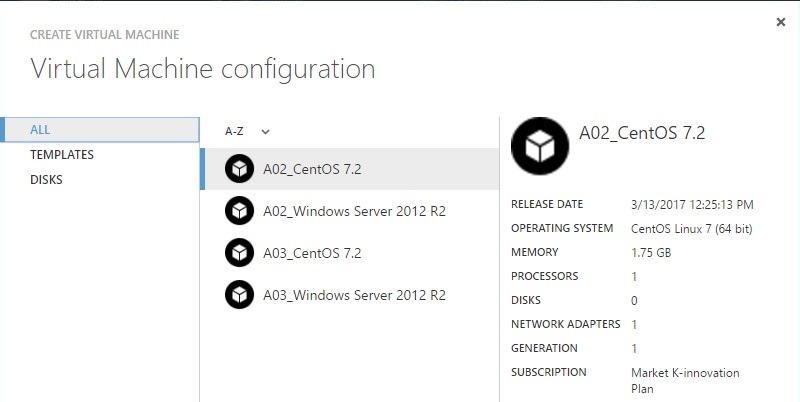Click the 1.75 GB memory value

[x=652, y=252]
